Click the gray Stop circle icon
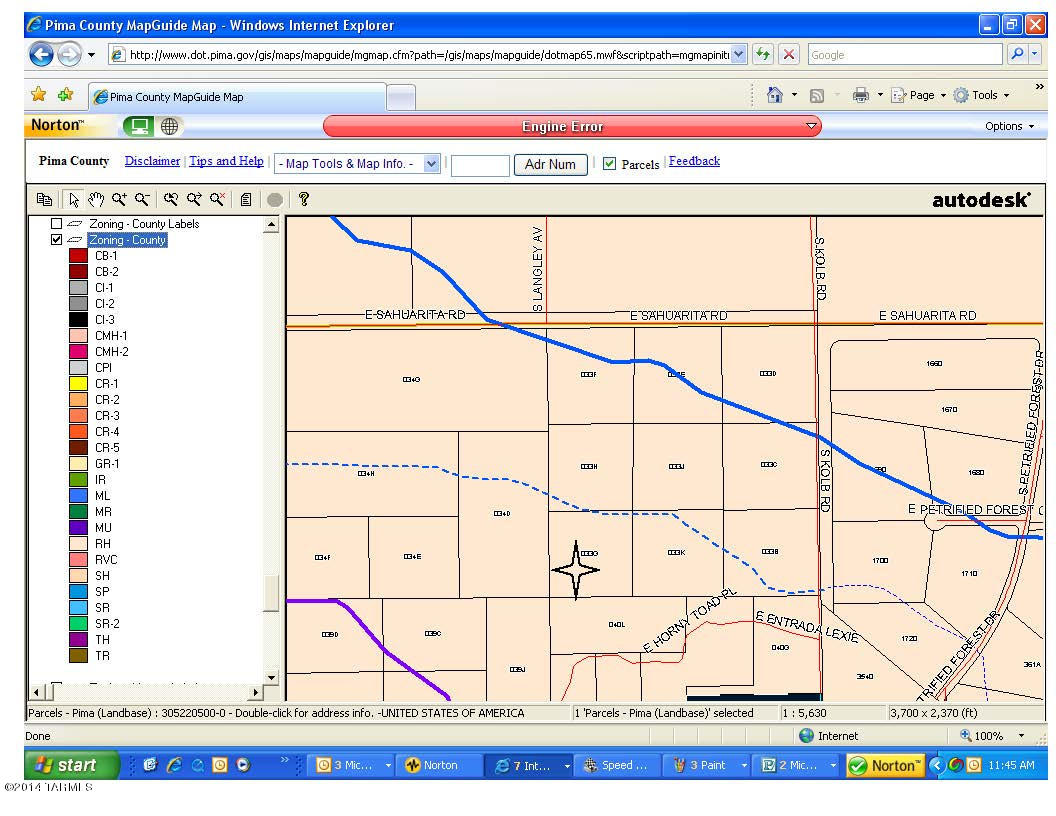The image size is (1056, 816). [x=275, y=199]
